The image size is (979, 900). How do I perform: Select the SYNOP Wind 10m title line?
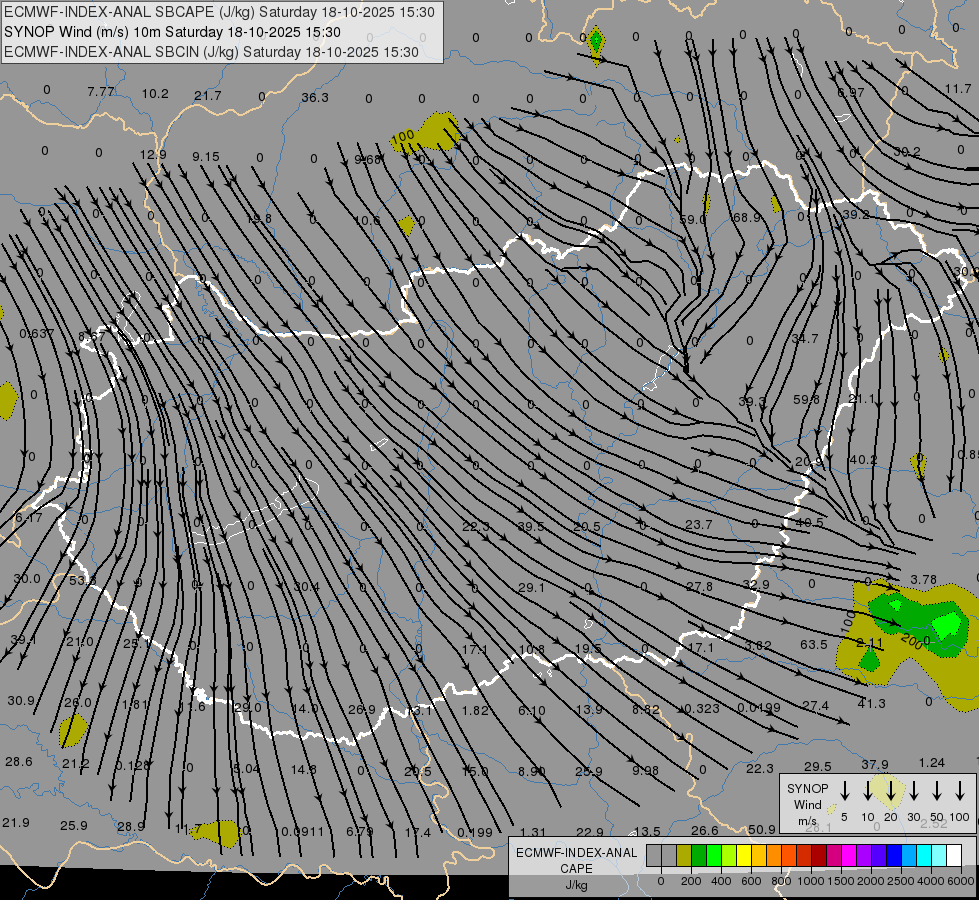(178, 32)
